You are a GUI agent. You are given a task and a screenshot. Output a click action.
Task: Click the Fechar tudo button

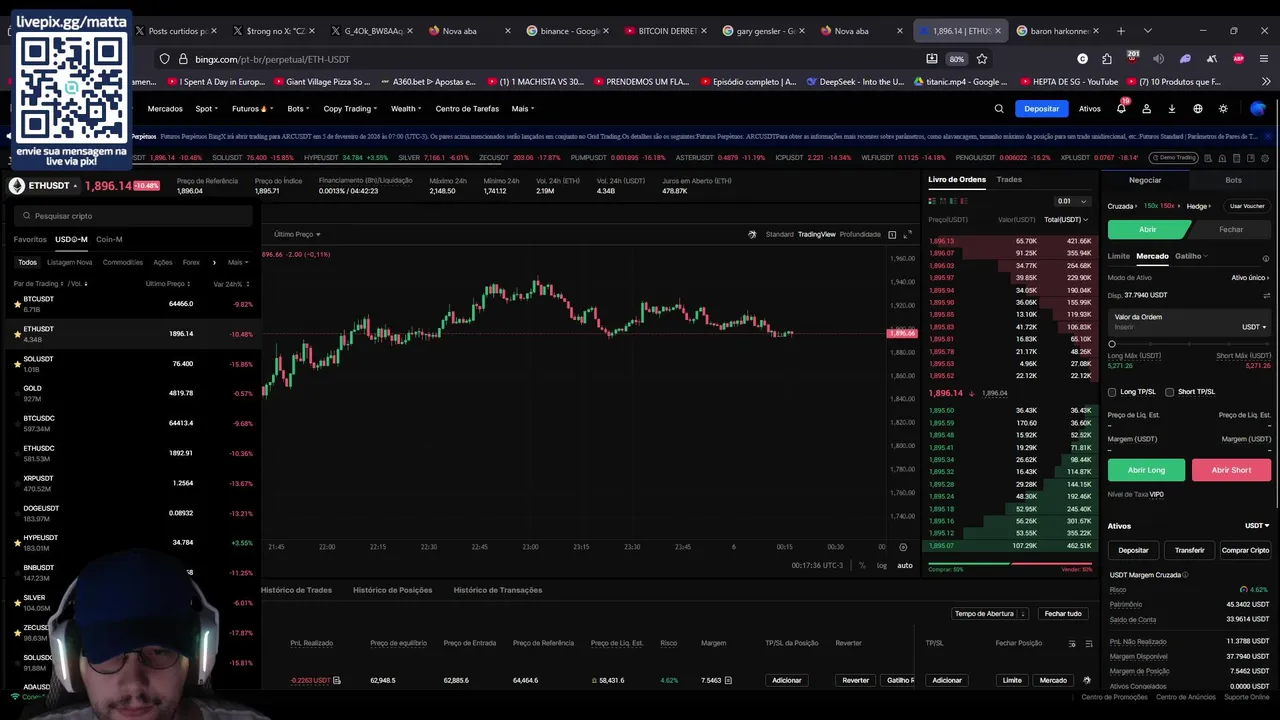pos(1062,613)
